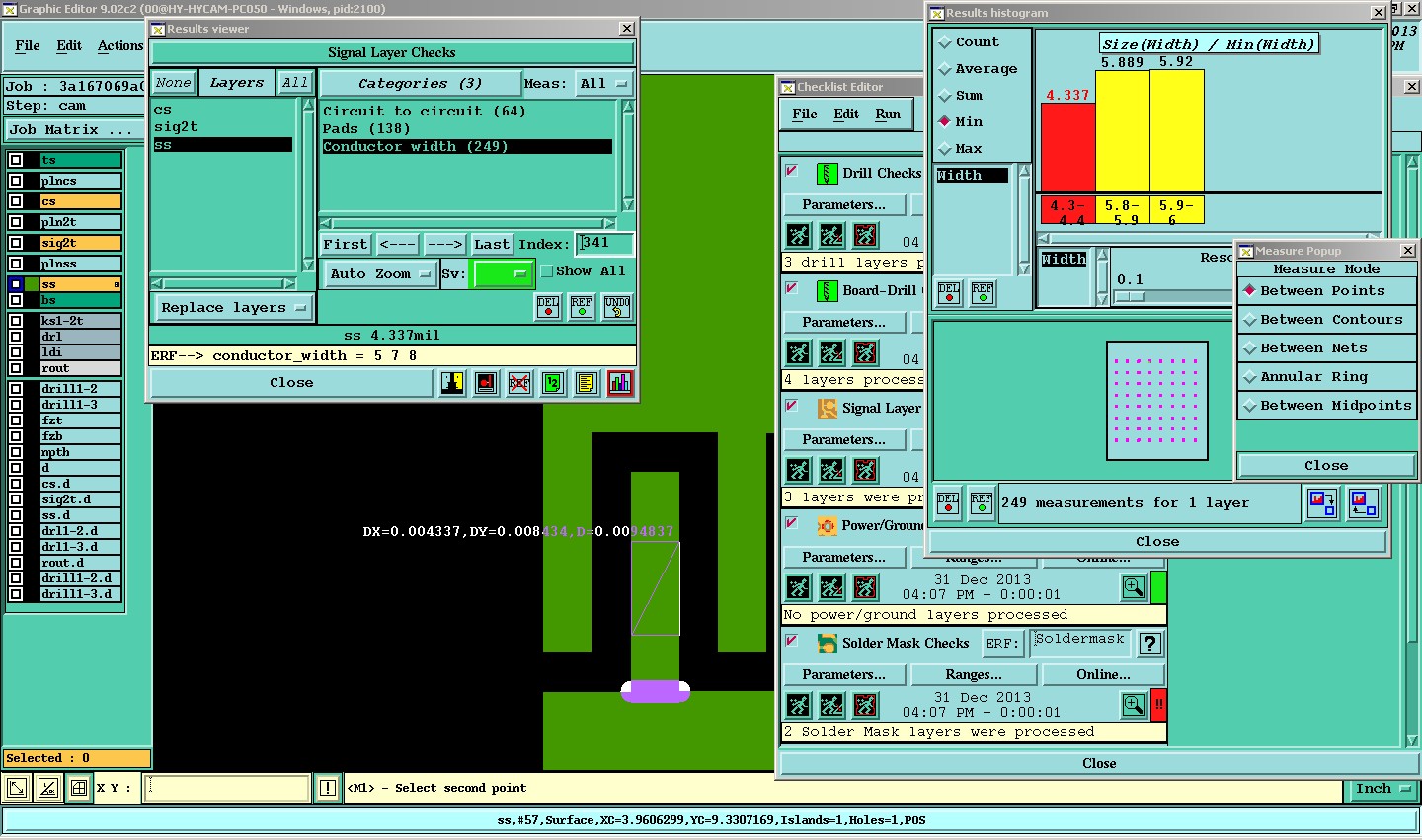Click the exclamation mark icon in the bottom bar

[328, 788]
